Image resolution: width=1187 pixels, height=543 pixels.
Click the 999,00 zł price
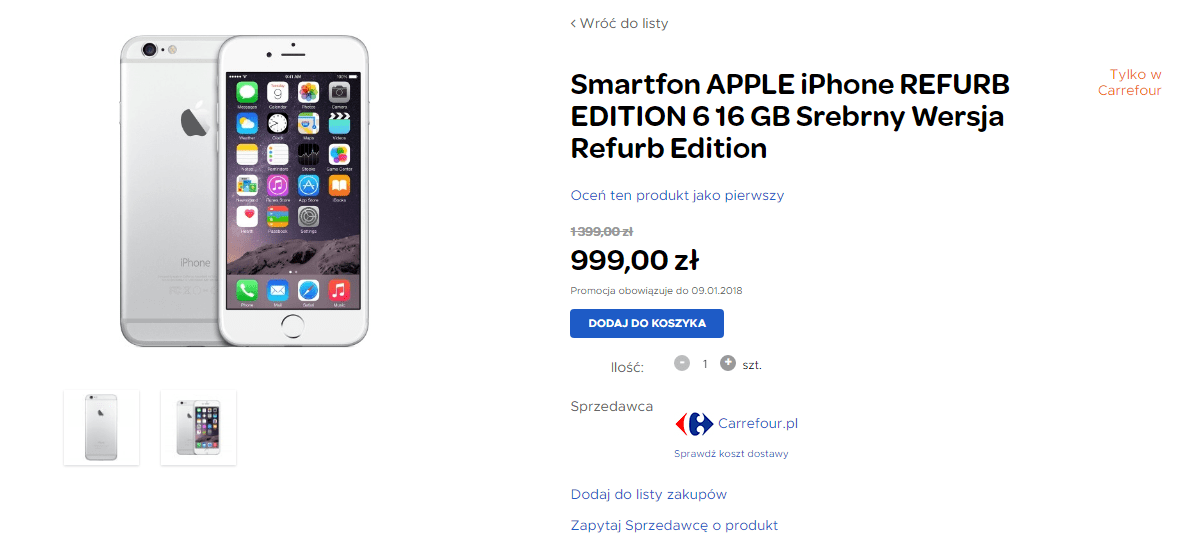(634, 261)
